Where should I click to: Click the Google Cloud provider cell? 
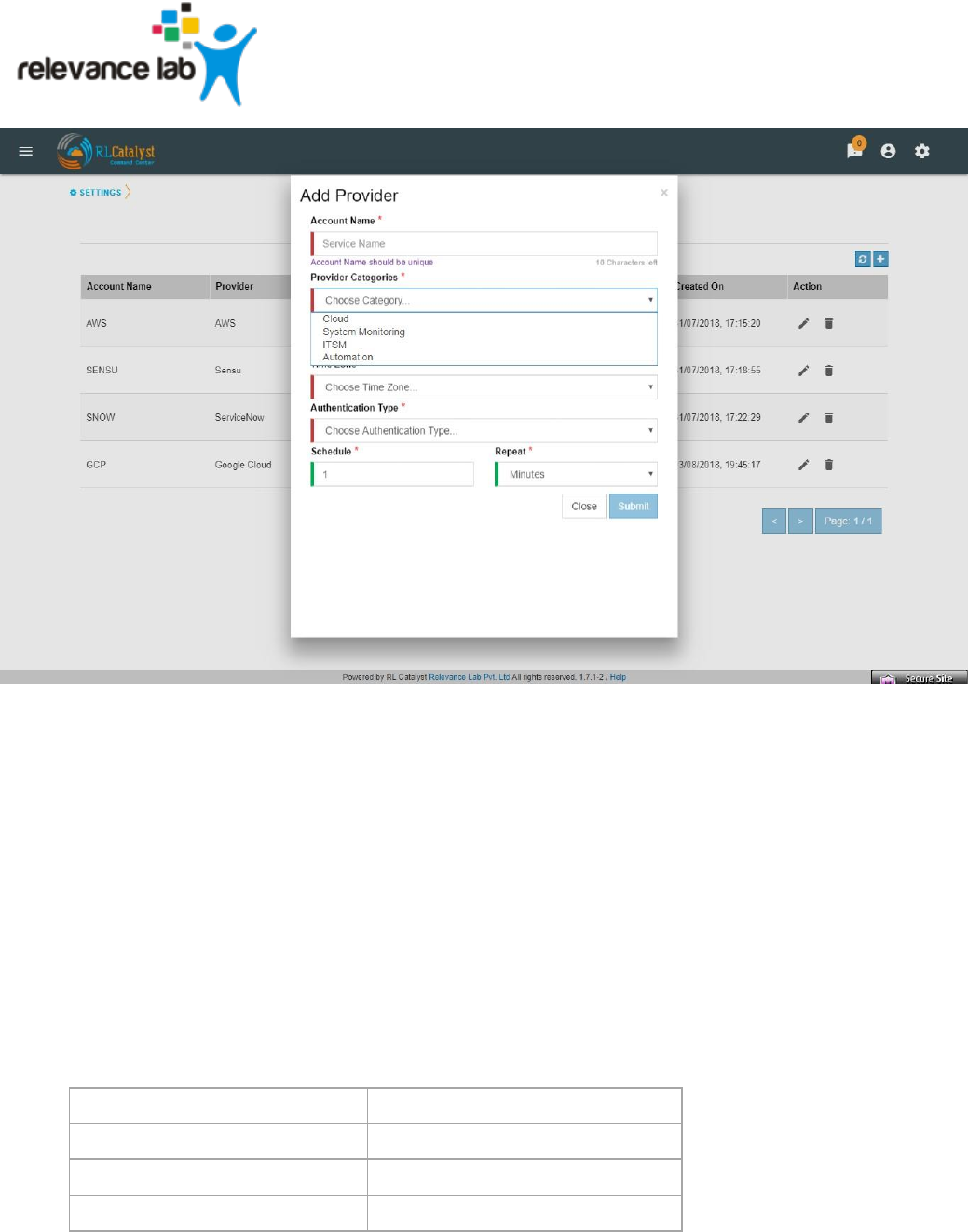click(243, 465)
